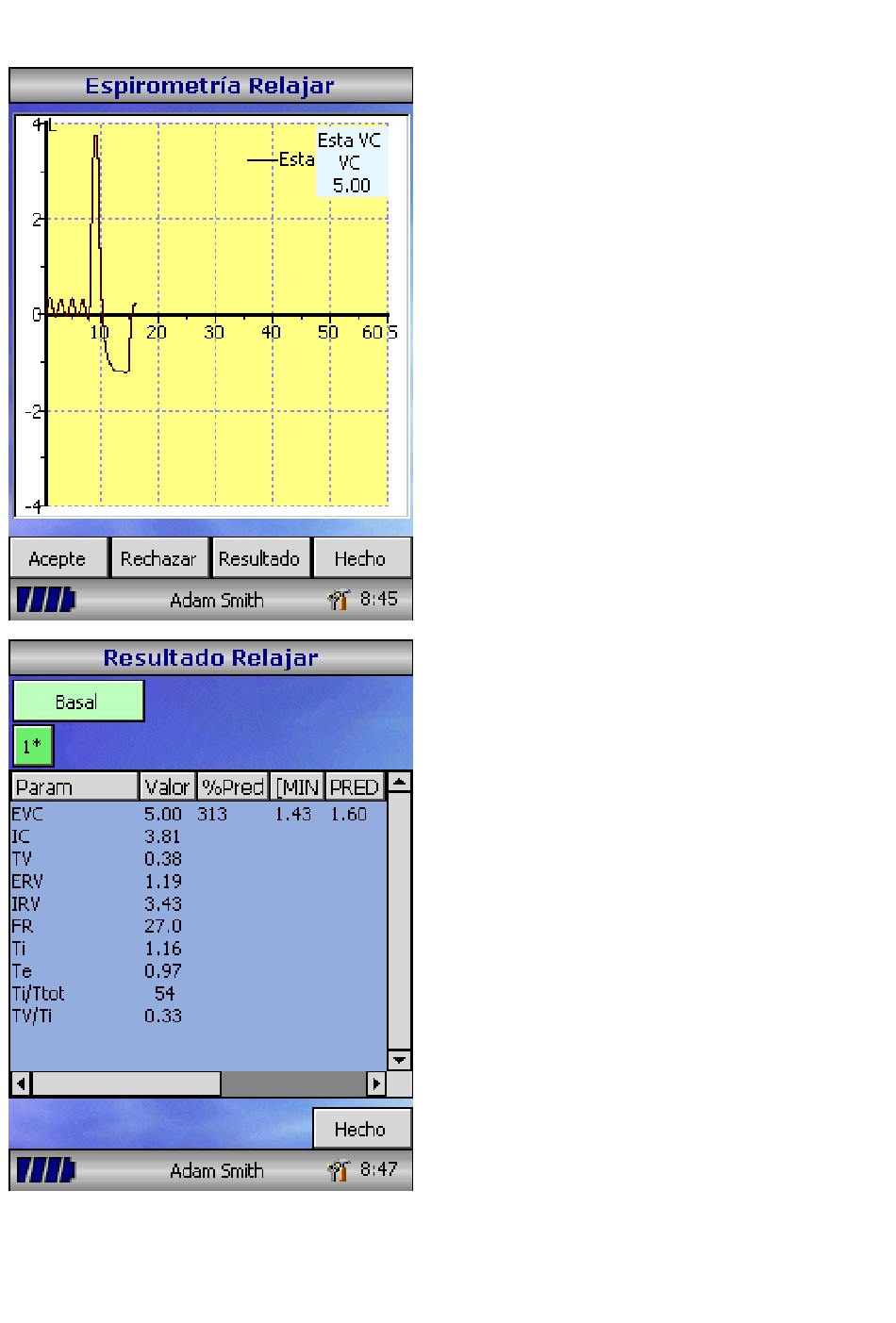Viewport: 896px width, 1323px height.
Task: Select the Te parameter row
Action: (198, 971)
